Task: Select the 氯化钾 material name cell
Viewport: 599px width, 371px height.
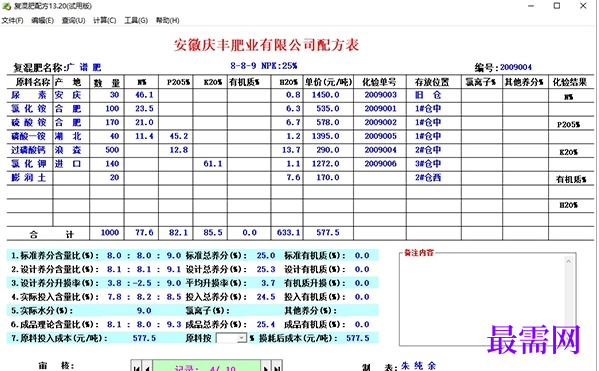Action: pos(29,164)
